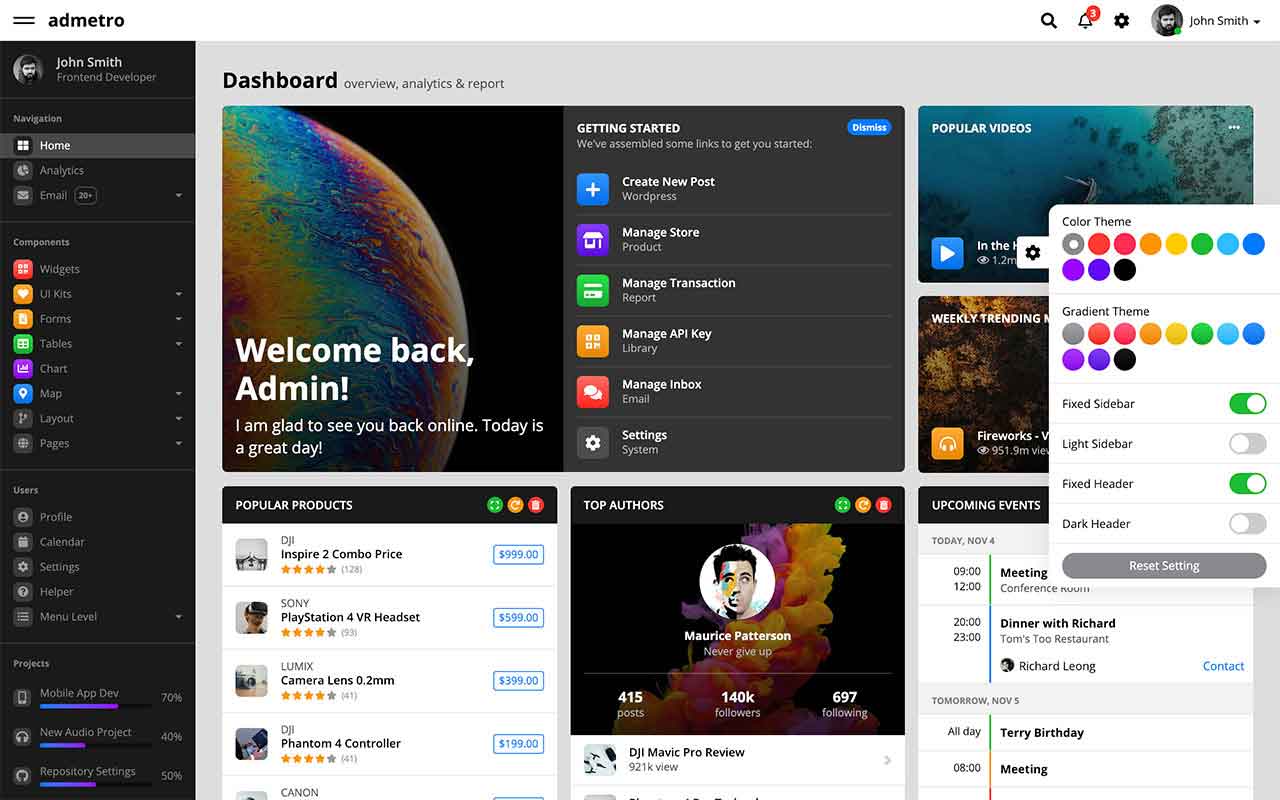Image resolution: width=1280 pixels, height=800 pixels.
Task: Play the popular video
Action: pos(947,252)
